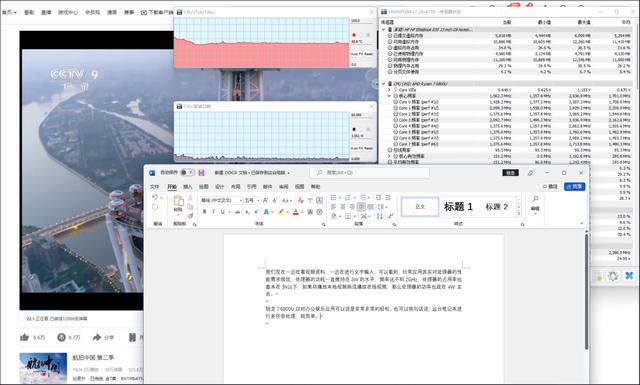
Task: Click the Word search box
Action: coord(370,173)
